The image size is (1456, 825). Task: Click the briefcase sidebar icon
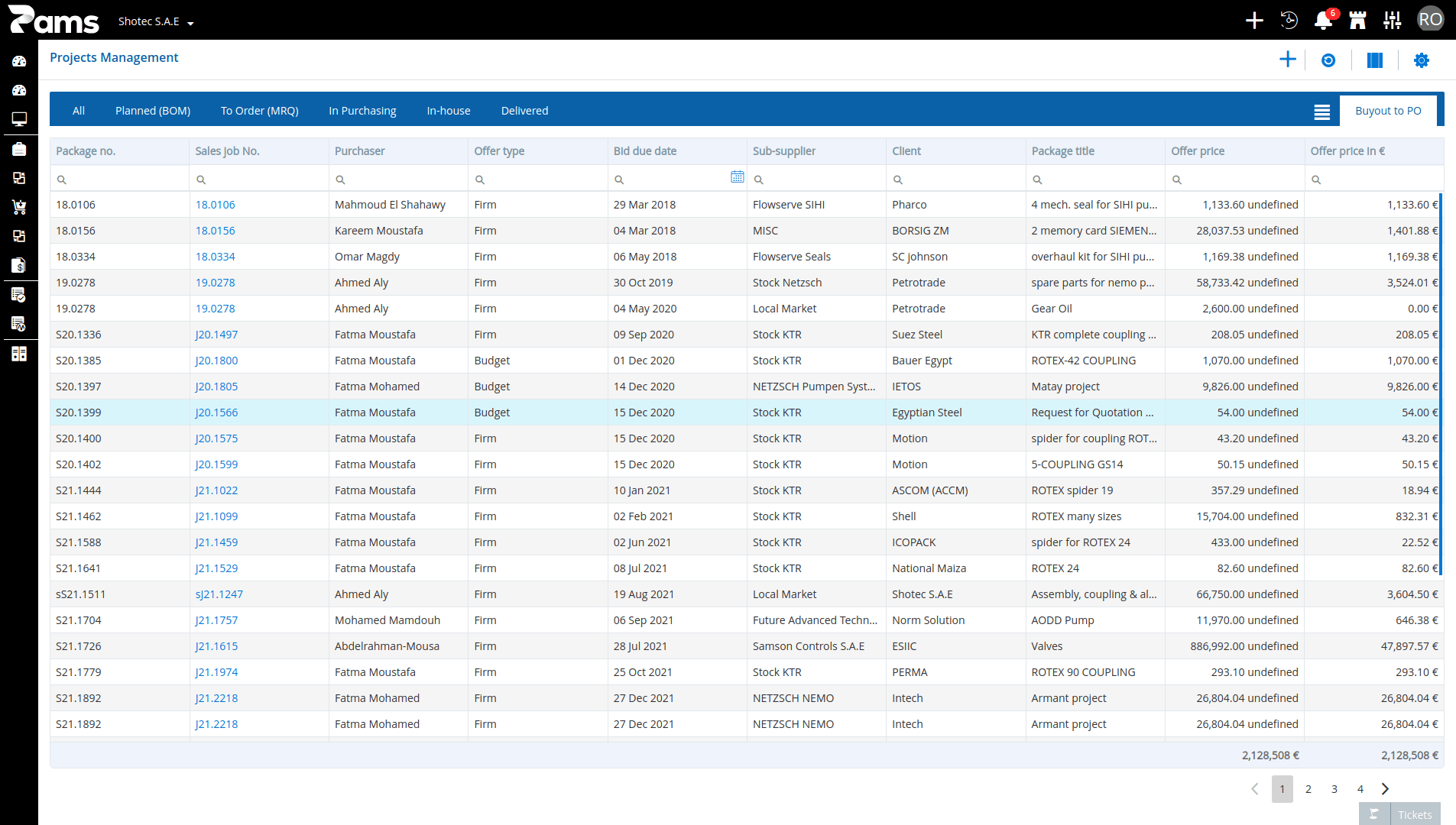coord(19,149)
